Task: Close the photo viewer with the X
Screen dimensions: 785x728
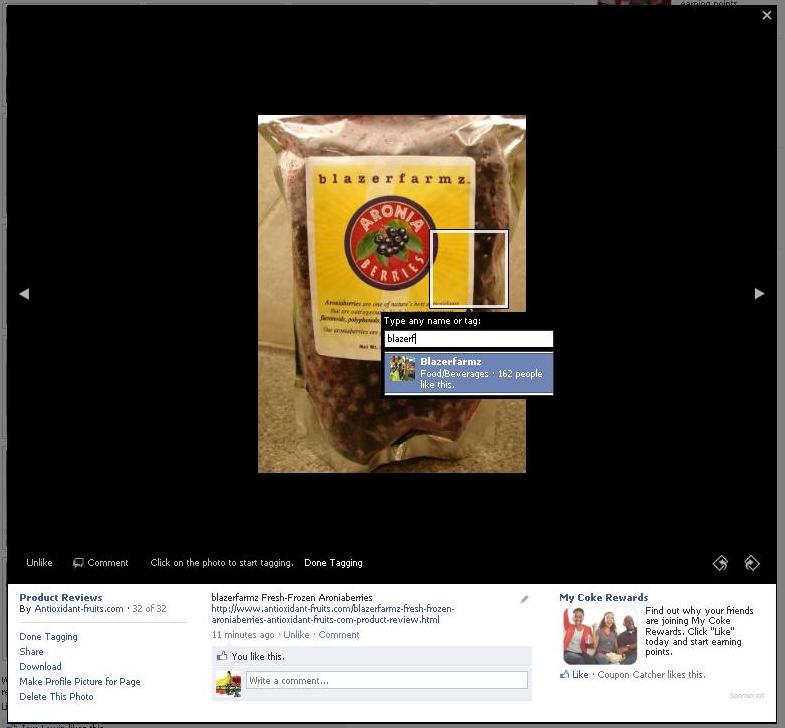Action: pos(767,15)
